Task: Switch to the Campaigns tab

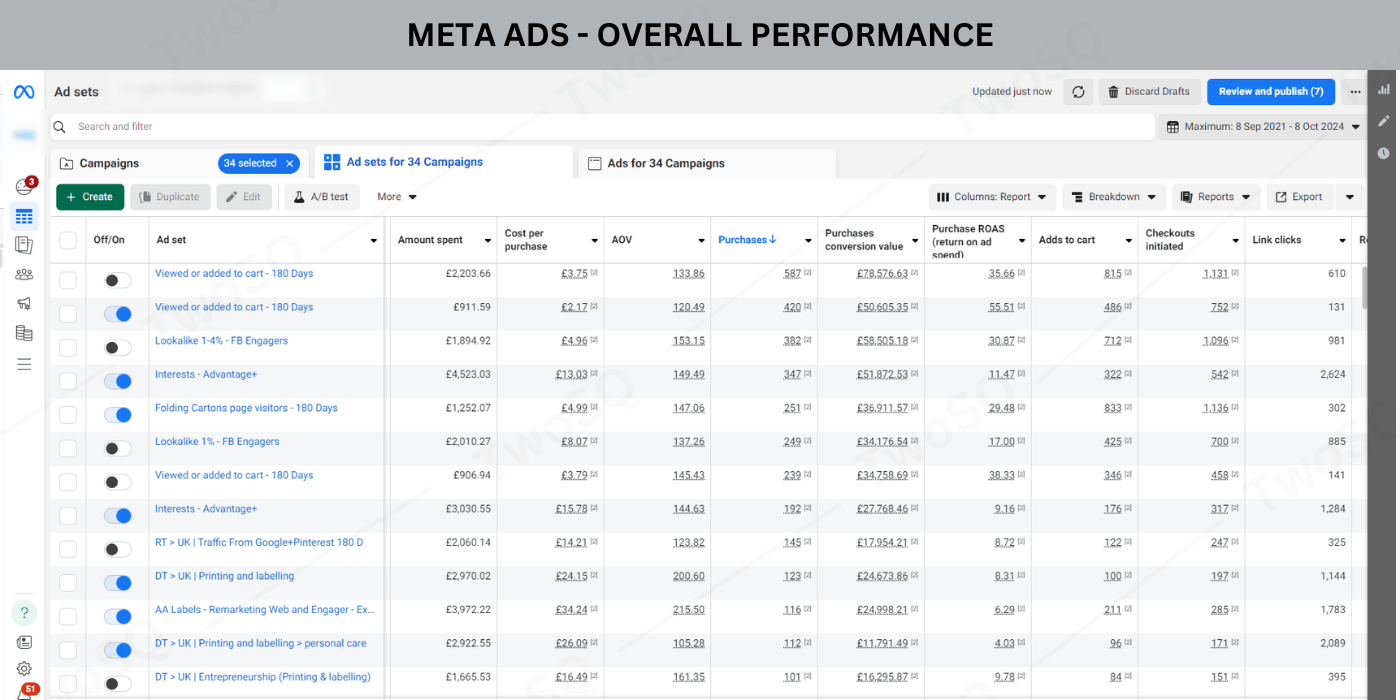Action: coord(110,163)
